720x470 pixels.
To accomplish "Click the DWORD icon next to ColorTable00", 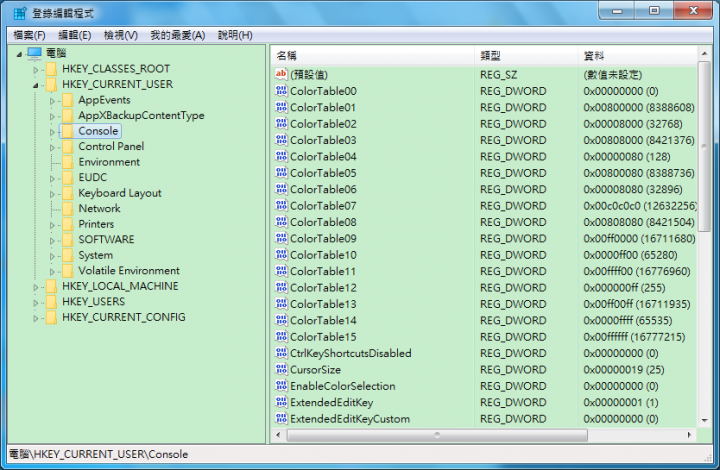I will 281,90.
